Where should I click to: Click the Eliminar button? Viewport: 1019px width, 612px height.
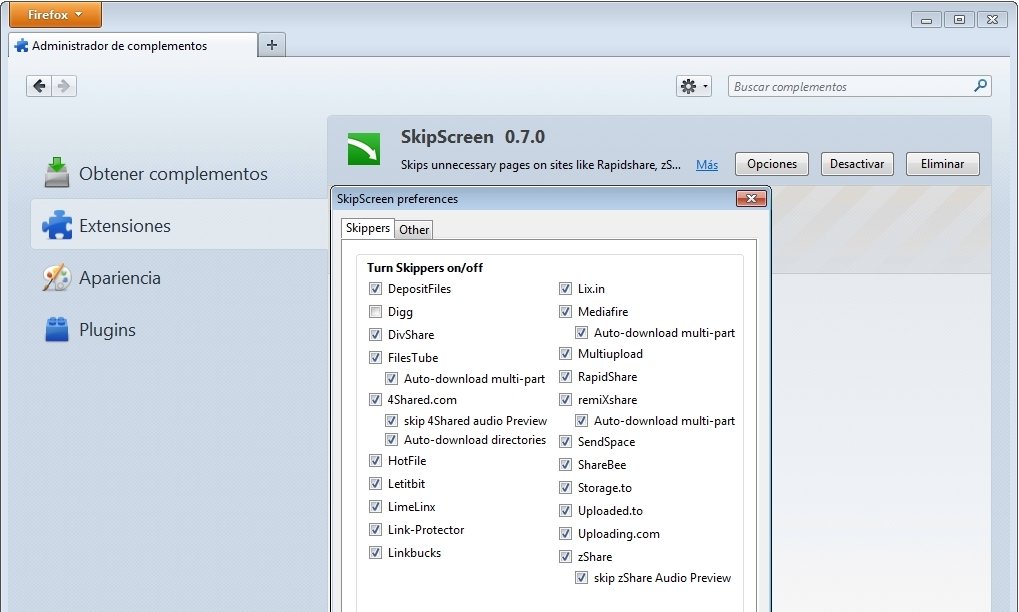pyautogui.click(x=942, y=164)
